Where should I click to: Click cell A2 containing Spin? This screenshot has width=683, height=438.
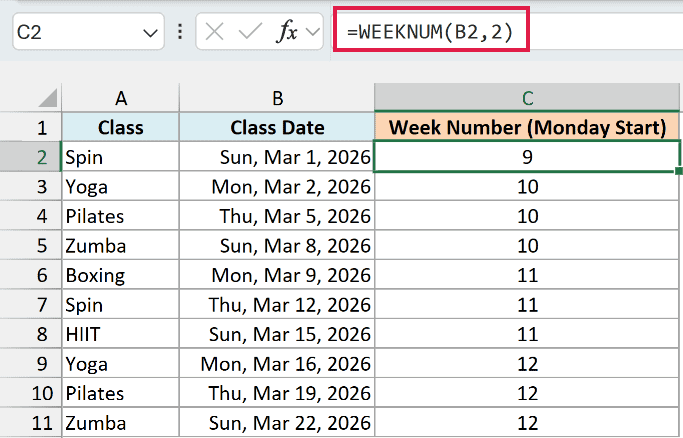coord(121,157)
